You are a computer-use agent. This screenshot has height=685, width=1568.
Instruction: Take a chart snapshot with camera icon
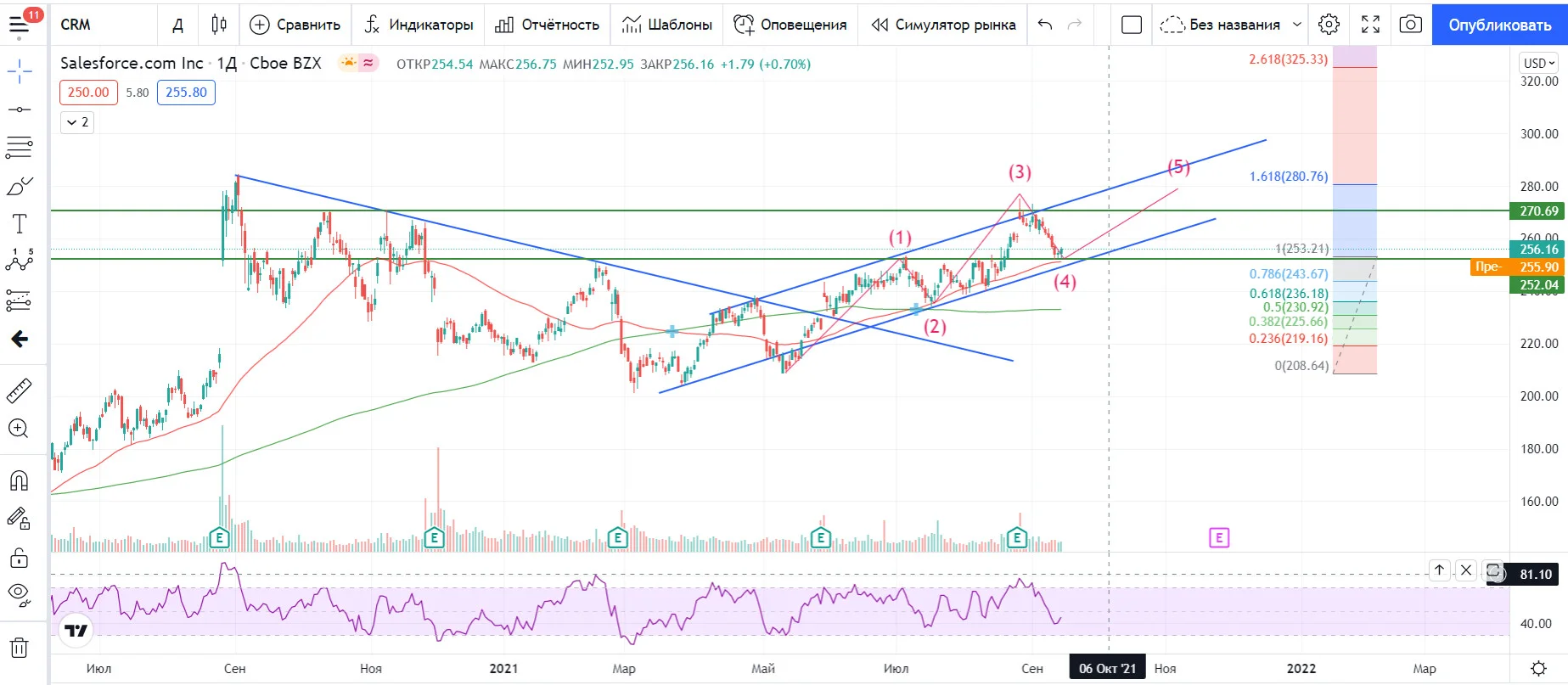coord(1410,25)
